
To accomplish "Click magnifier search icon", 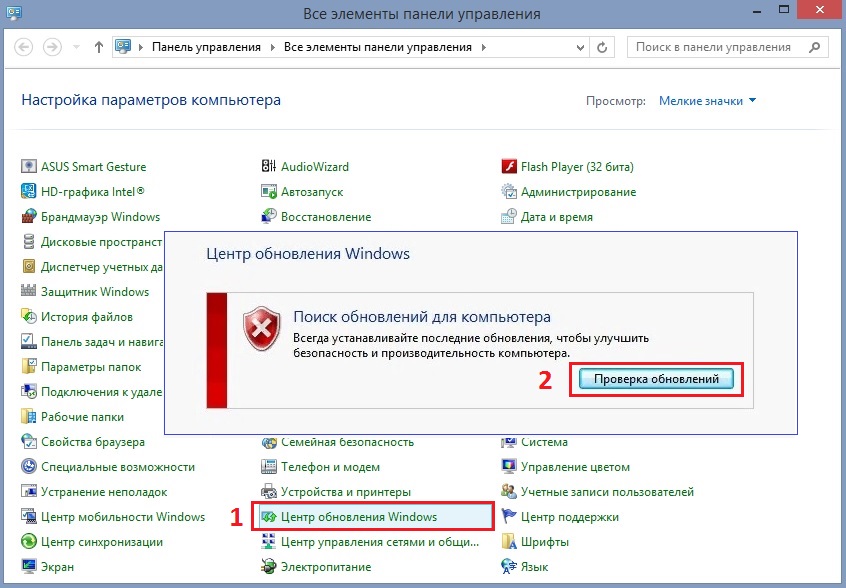I will pos(815,47).
